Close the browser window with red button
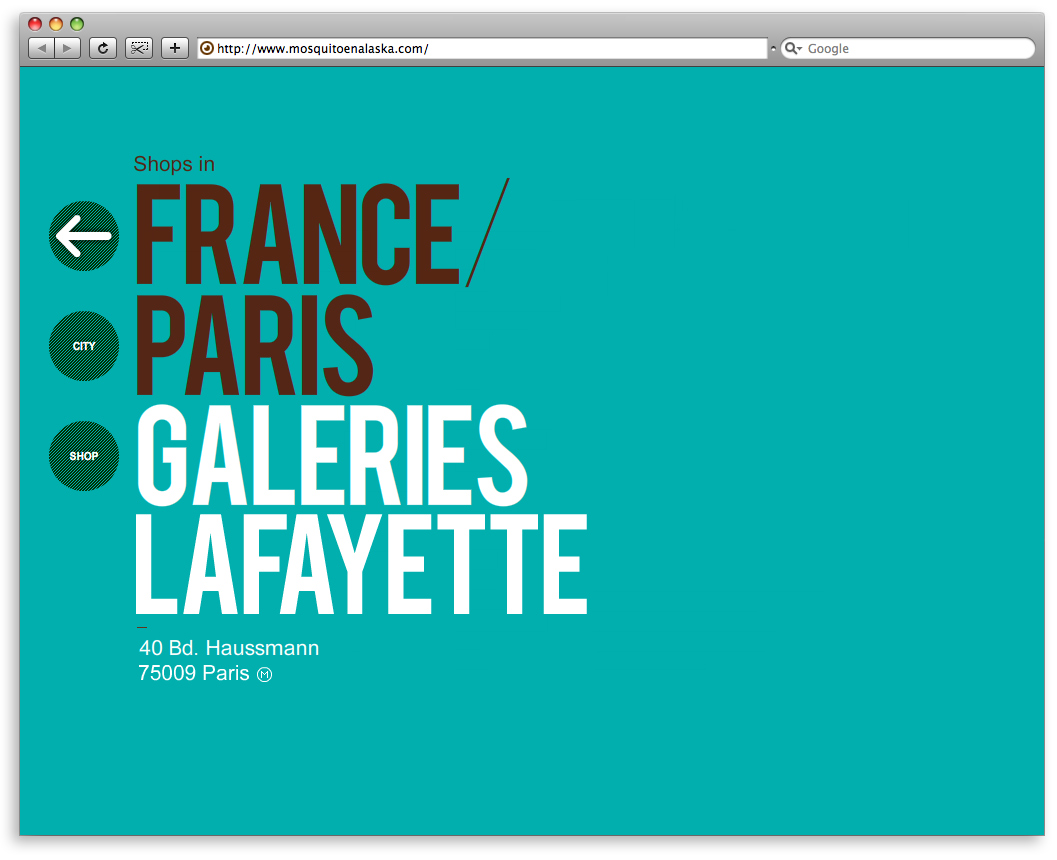1057x860 pixels. [x=35, y=24]
